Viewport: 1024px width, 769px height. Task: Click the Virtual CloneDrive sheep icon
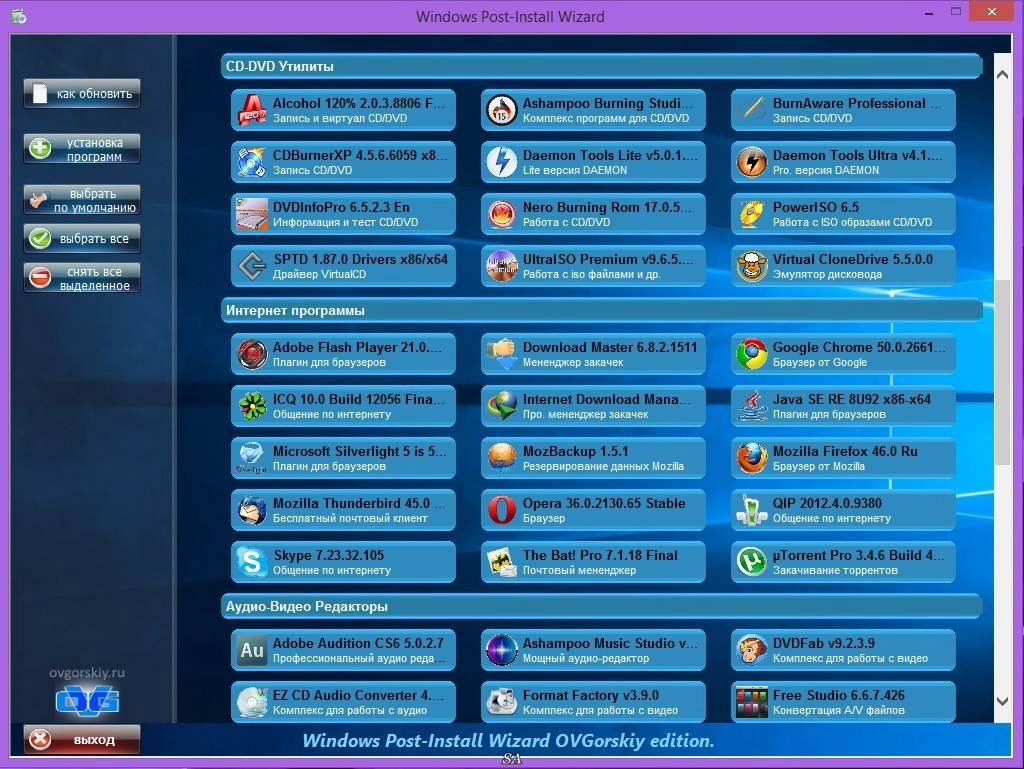752,266
